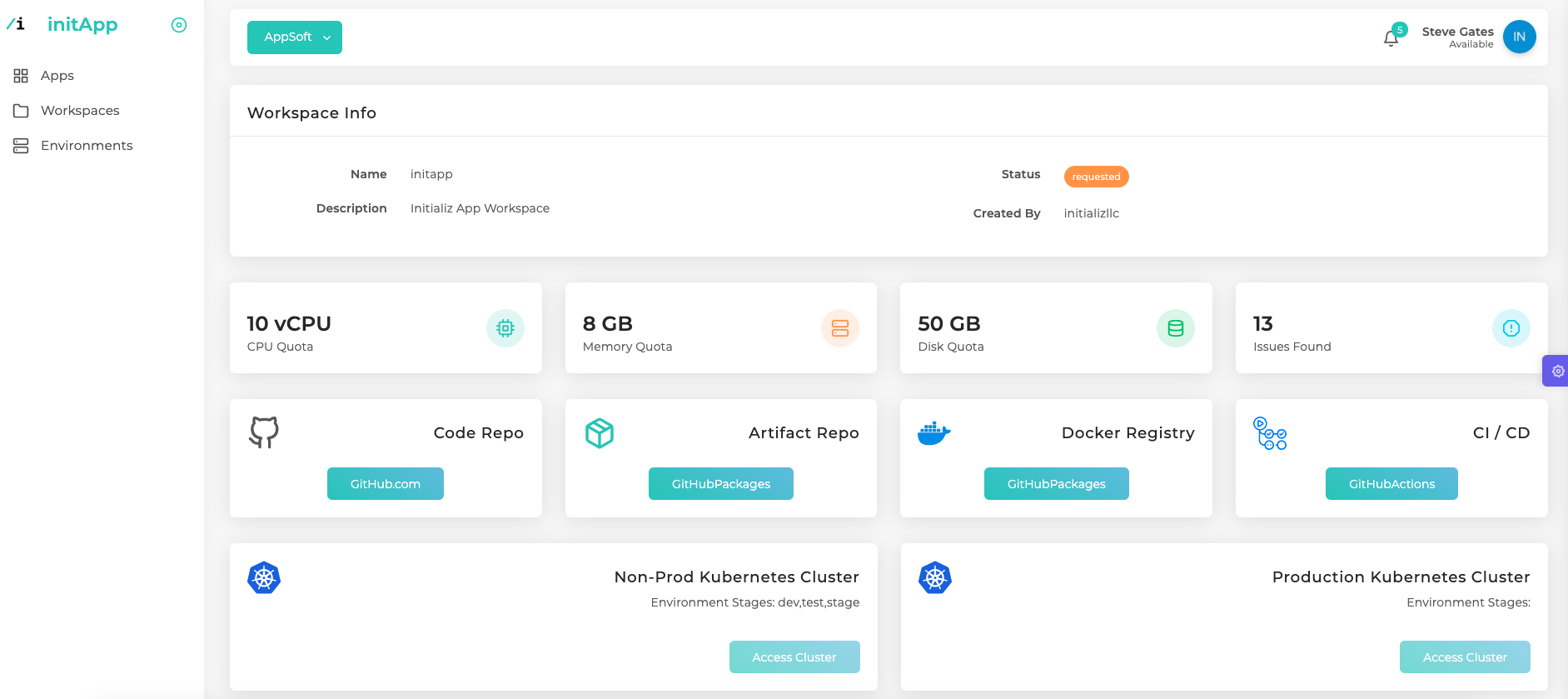Screen dimensions: 1568x699
Task: Access Cluster for Production Kubernetes
Action: tap(1465, 657)
